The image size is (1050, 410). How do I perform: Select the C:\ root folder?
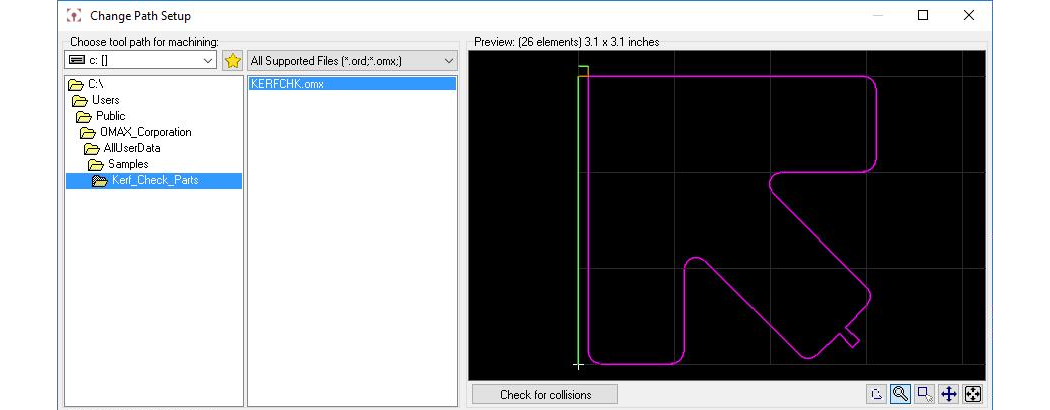click(95, 84)
